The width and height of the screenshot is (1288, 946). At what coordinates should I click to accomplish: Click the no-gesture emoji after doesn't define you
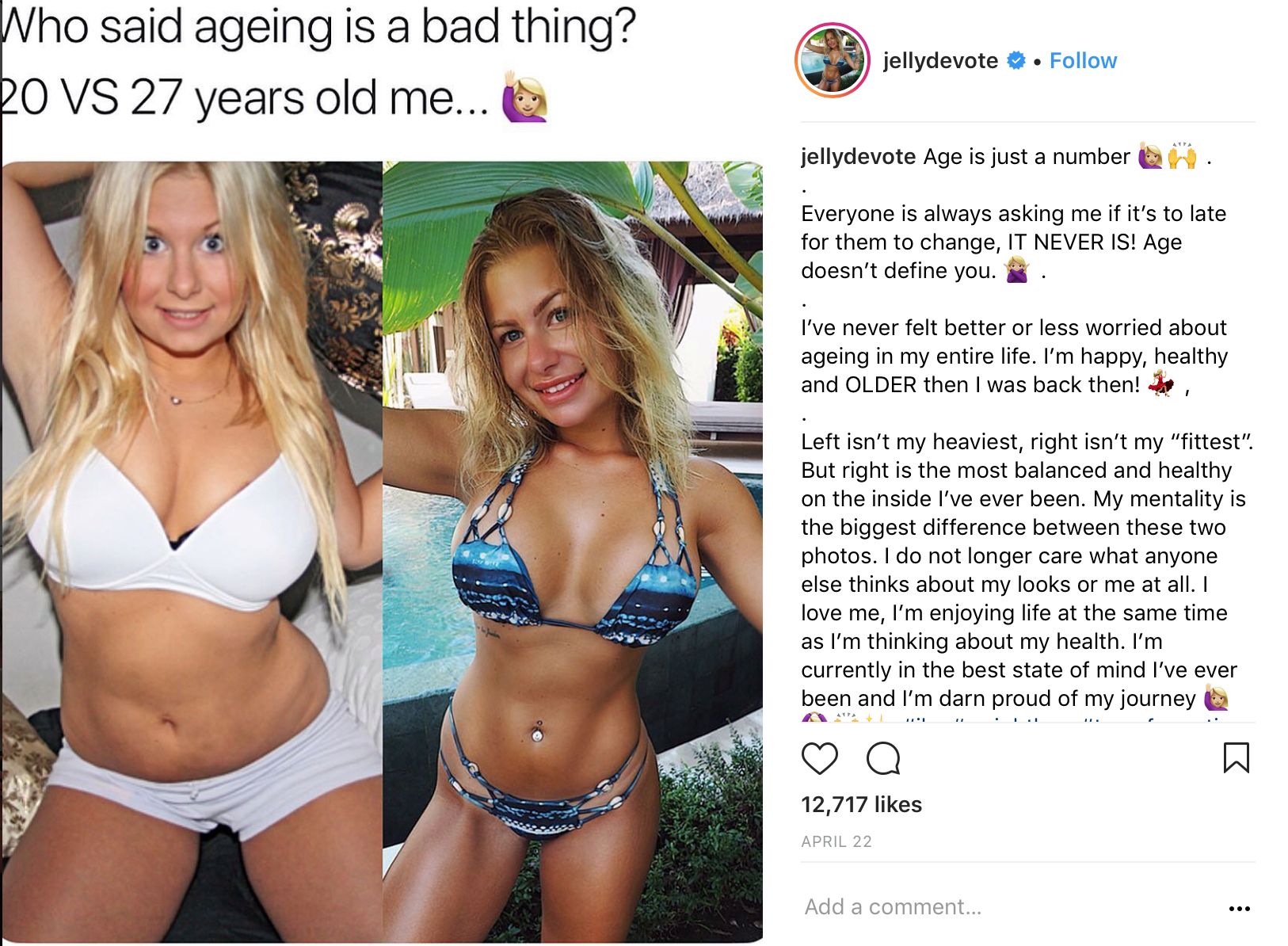[1017, 270]
